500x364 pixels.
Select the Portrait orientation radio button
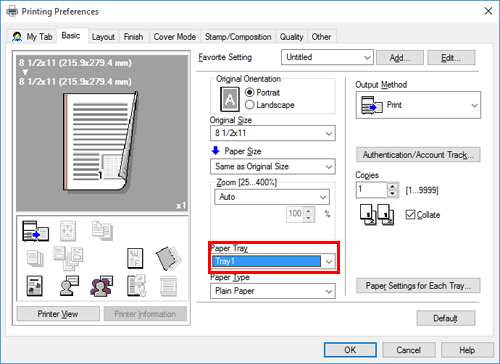250,92
